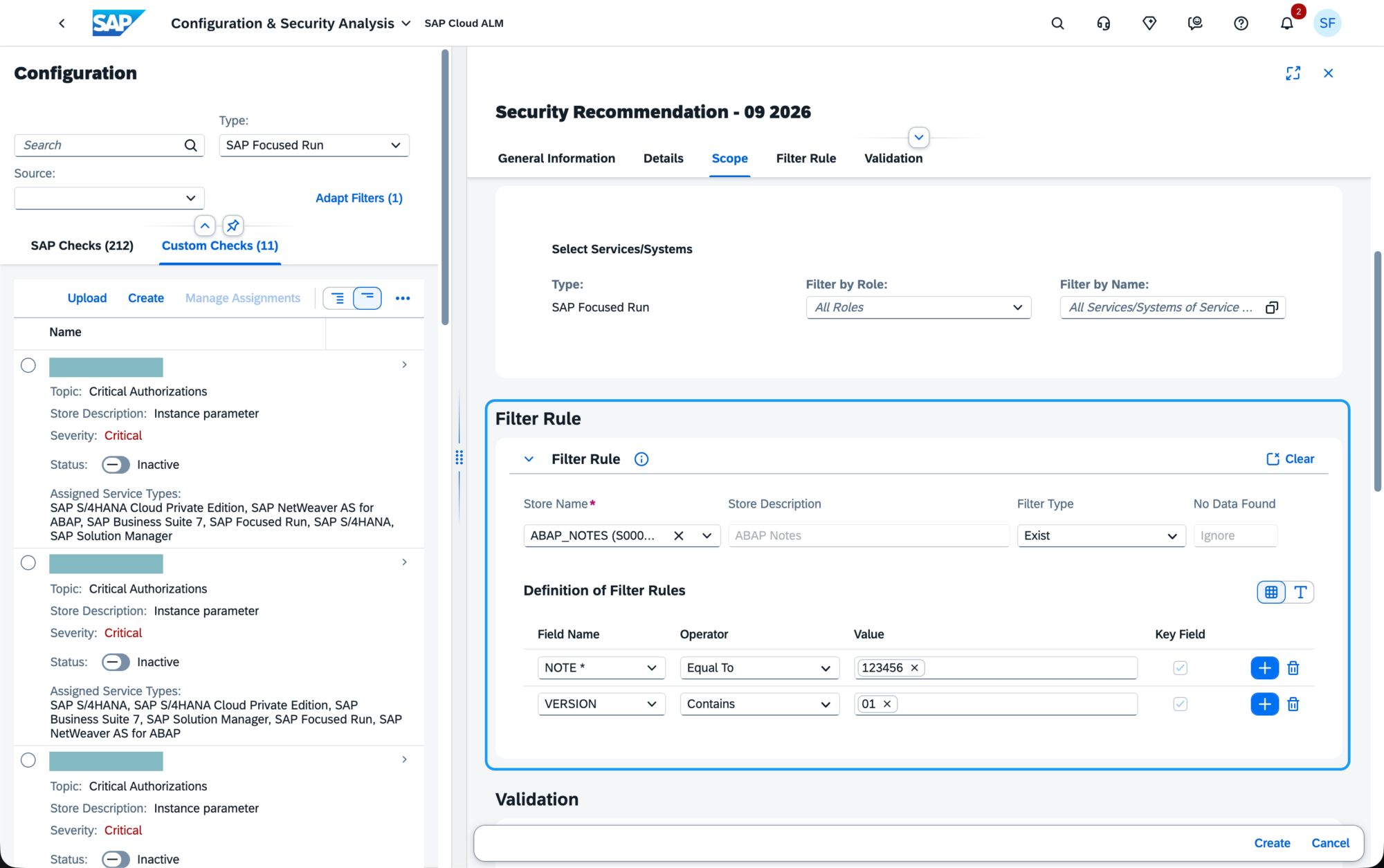Add a rule after the NOTE row
Image resolution: width=1384 pixels, height=868 pixels.
coord(1264,668)
